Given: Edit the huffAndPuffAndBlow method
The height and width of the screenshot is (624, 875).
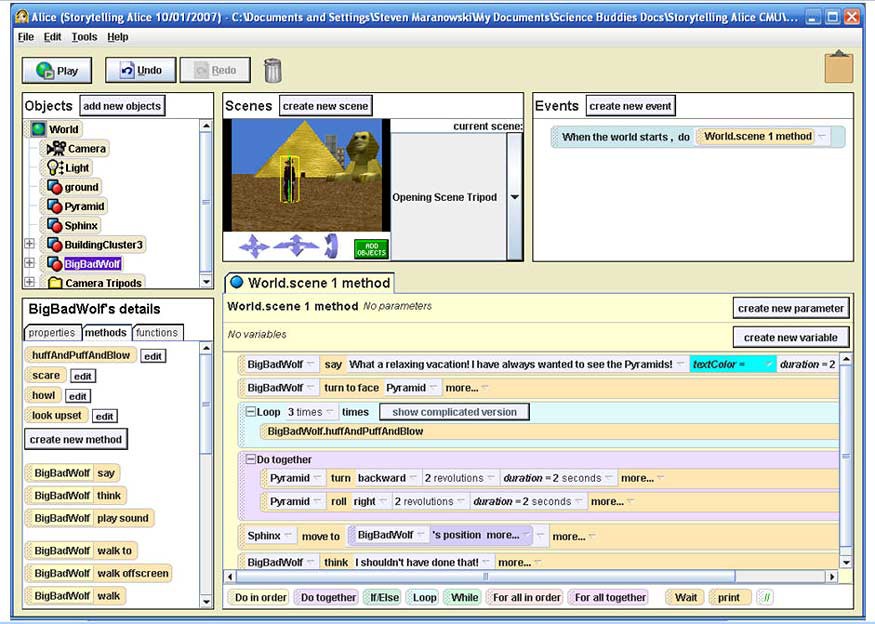Looking at the screenshot, I should click(x=153, y=356).
